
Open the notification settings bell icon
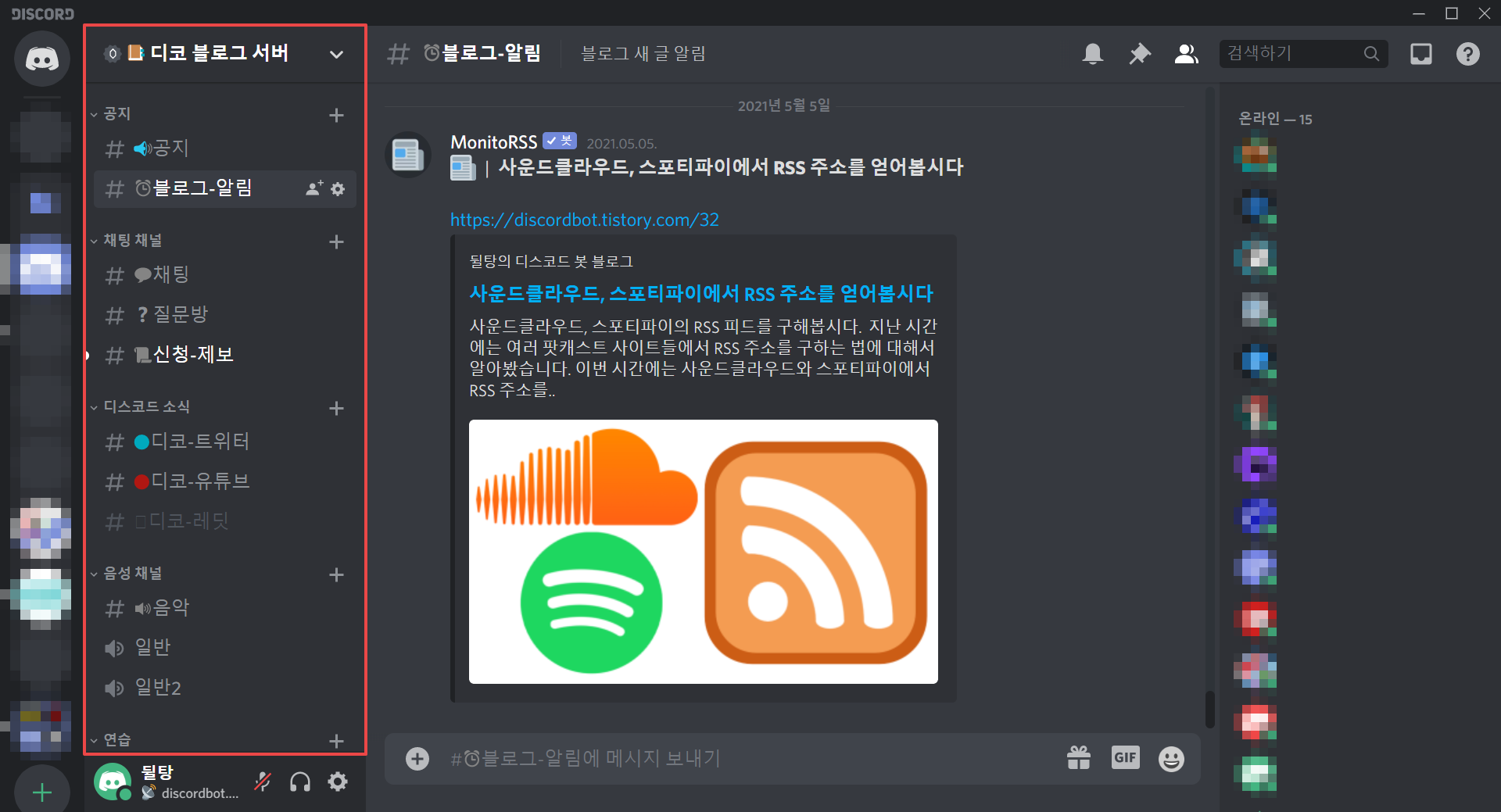click(1093, 54)
